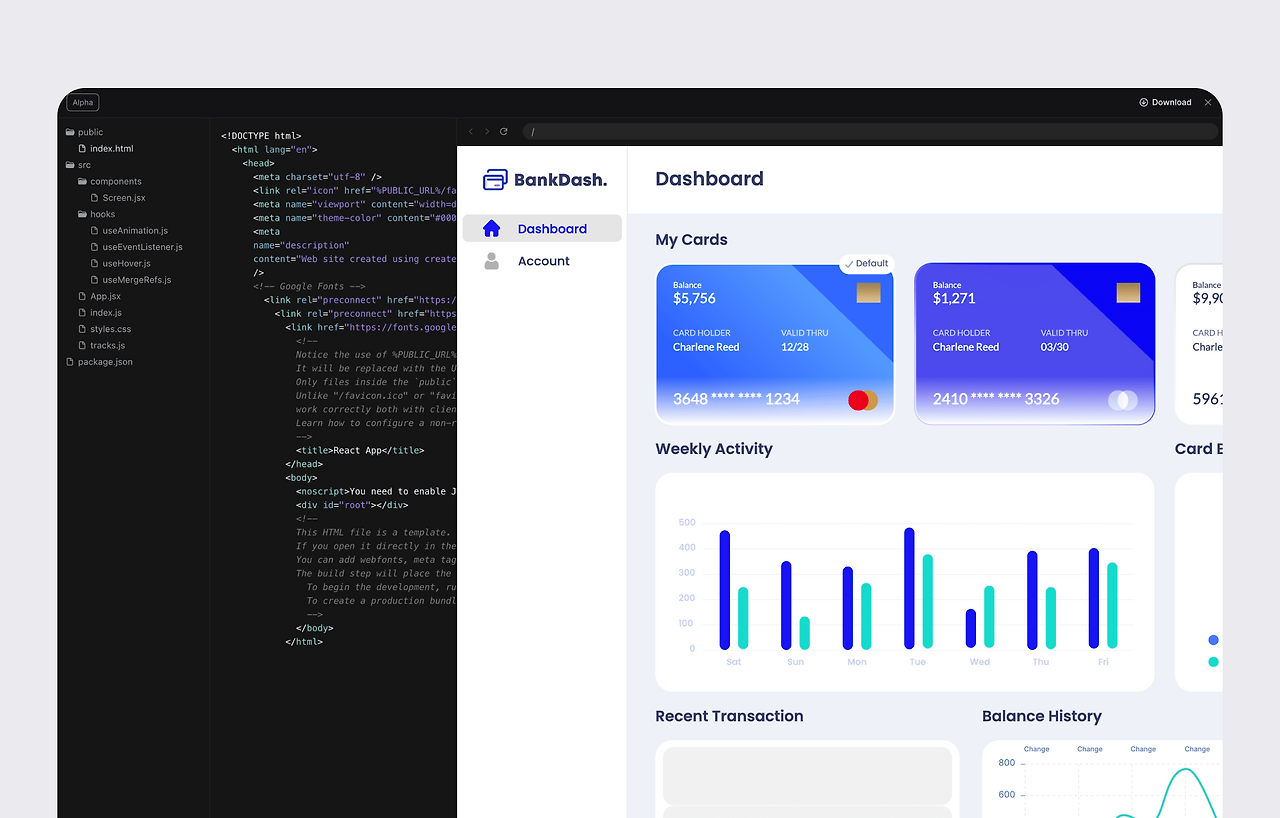Image resolution: width=1280 pixels, height=818 pixels.
Task: Click the styles.css file icon
Action: pos(83,329)
